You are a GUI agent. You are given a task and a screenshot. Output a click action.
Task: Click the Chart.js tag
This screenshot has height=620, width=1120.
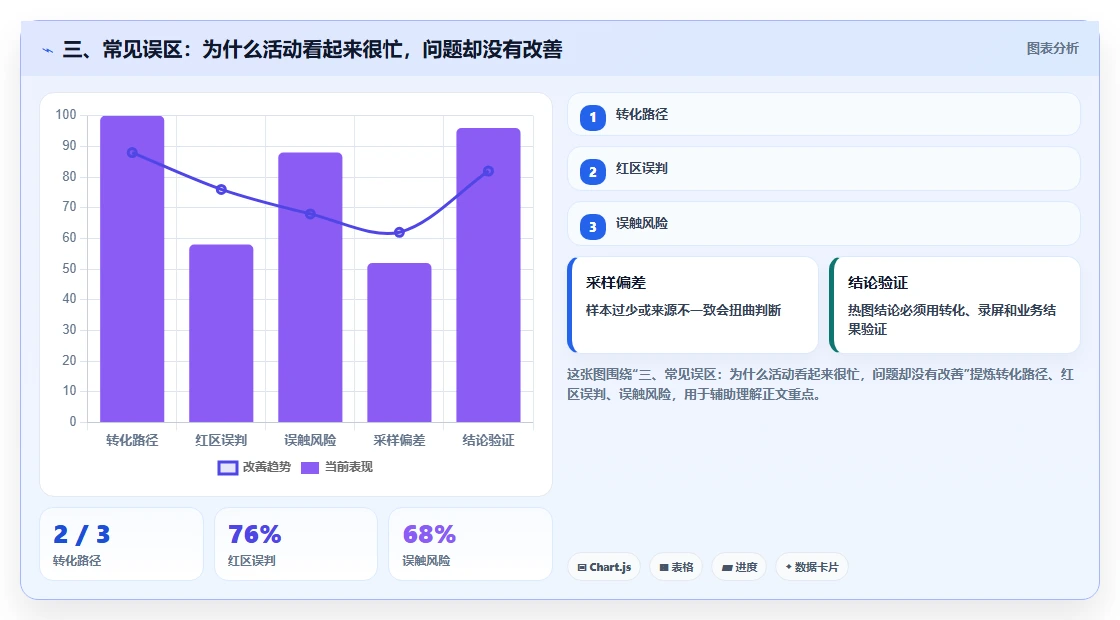point(604,567)
